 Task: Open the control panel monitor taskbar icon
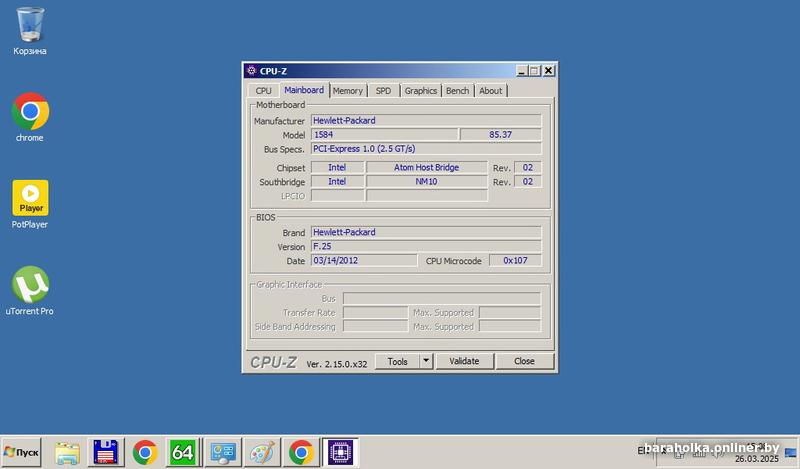[x=223, y=453]
